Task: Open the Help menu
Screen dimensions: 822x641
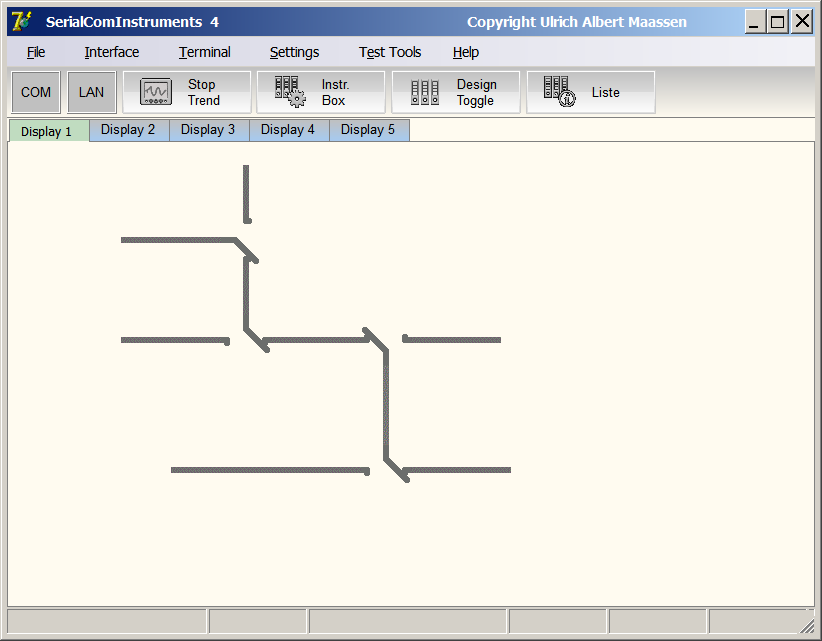Action: [466, 52]
